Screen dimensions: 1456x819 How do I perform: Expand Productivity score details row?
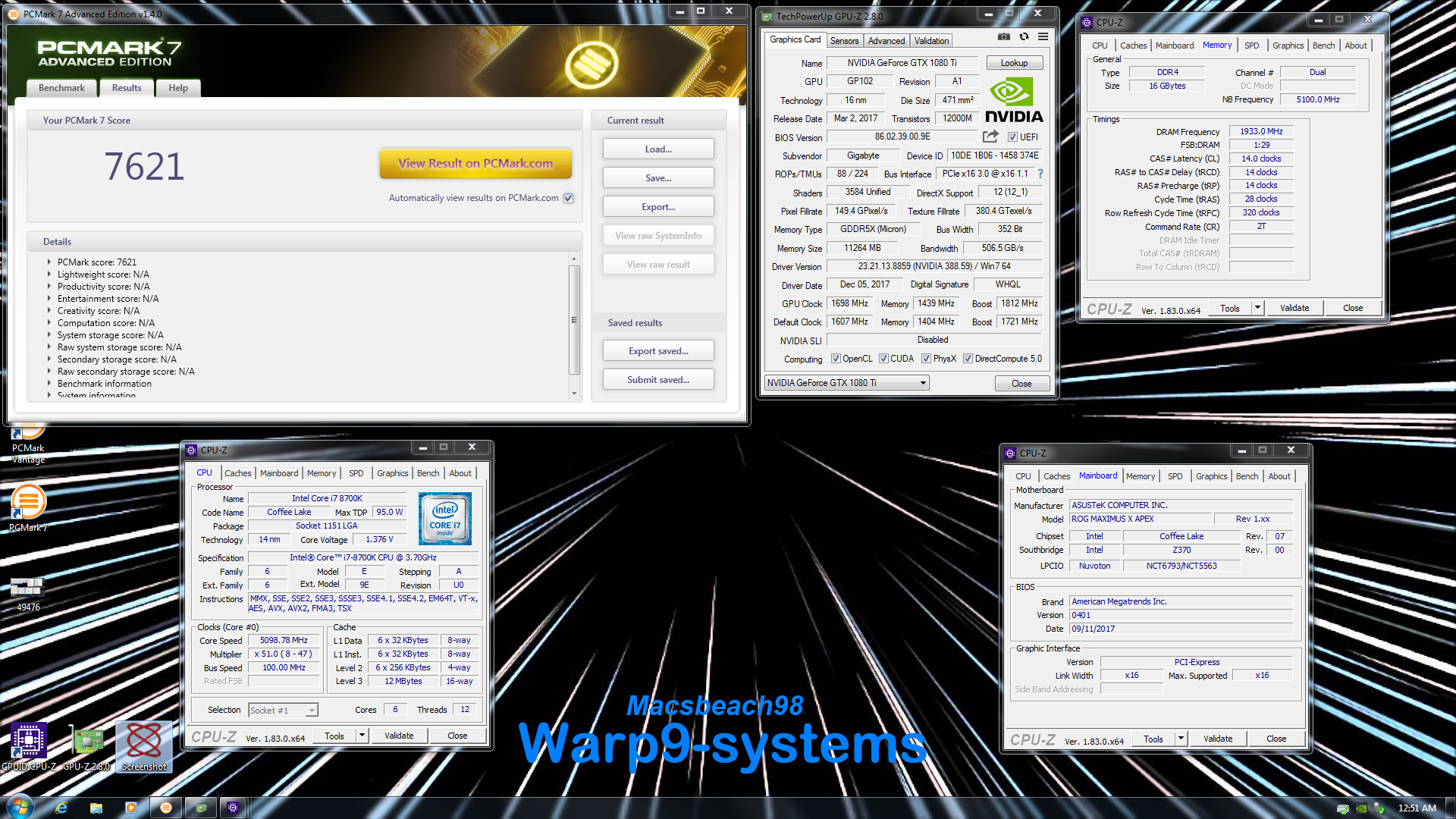(49, 286)
